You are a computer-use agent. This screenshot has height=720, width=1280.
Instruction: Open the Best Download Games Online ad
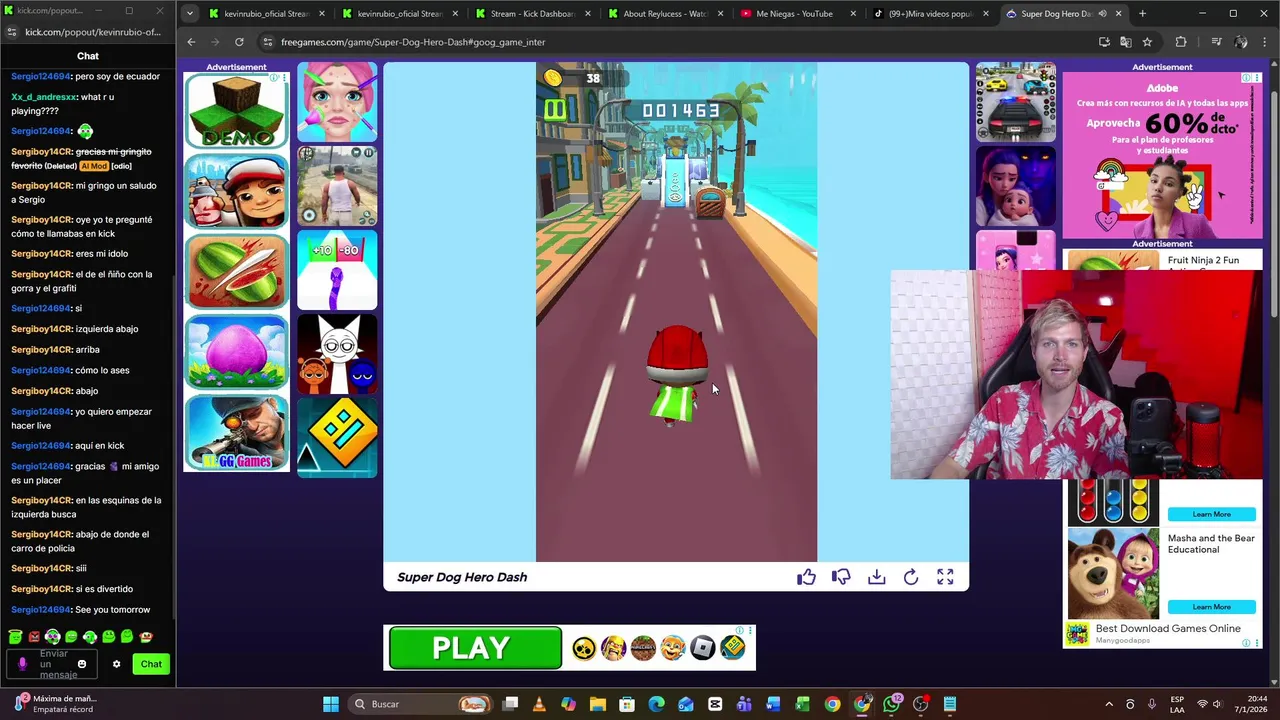tap(1168, 629)
